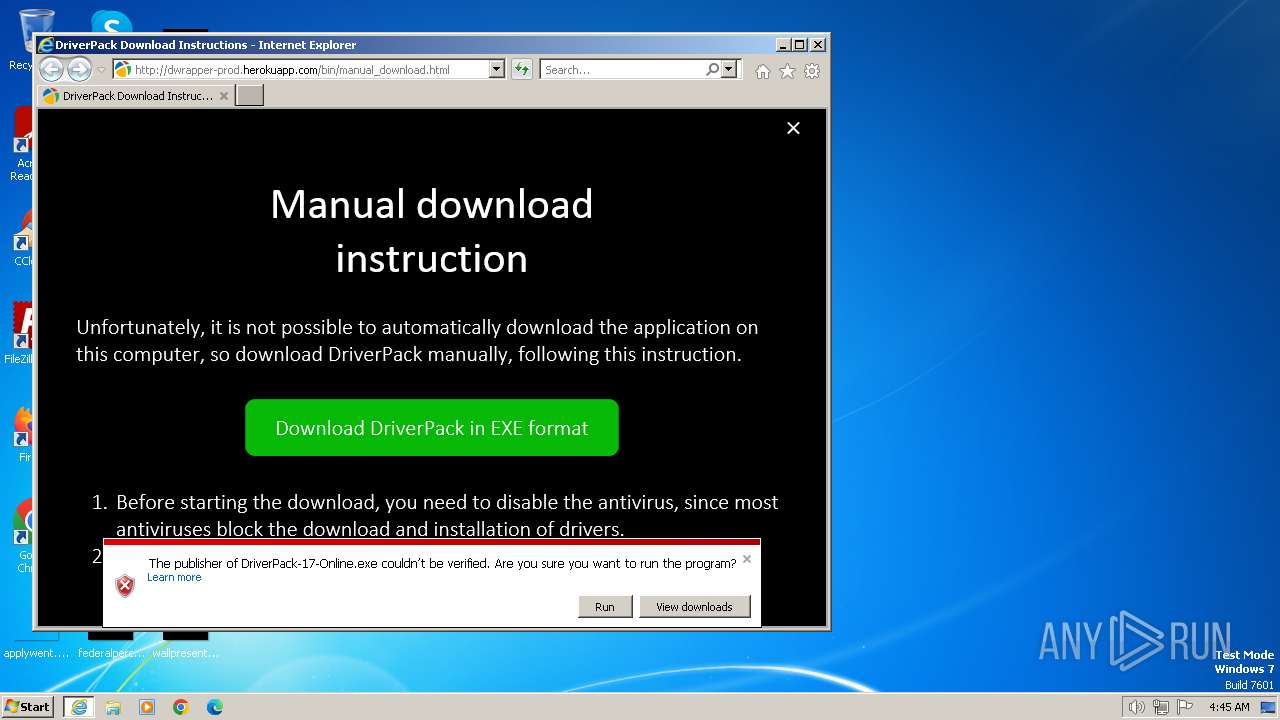The height and width of the screenshot is (720, 1280).
Task: Open File Explorer from the taskbar
Action: [113, 707]
